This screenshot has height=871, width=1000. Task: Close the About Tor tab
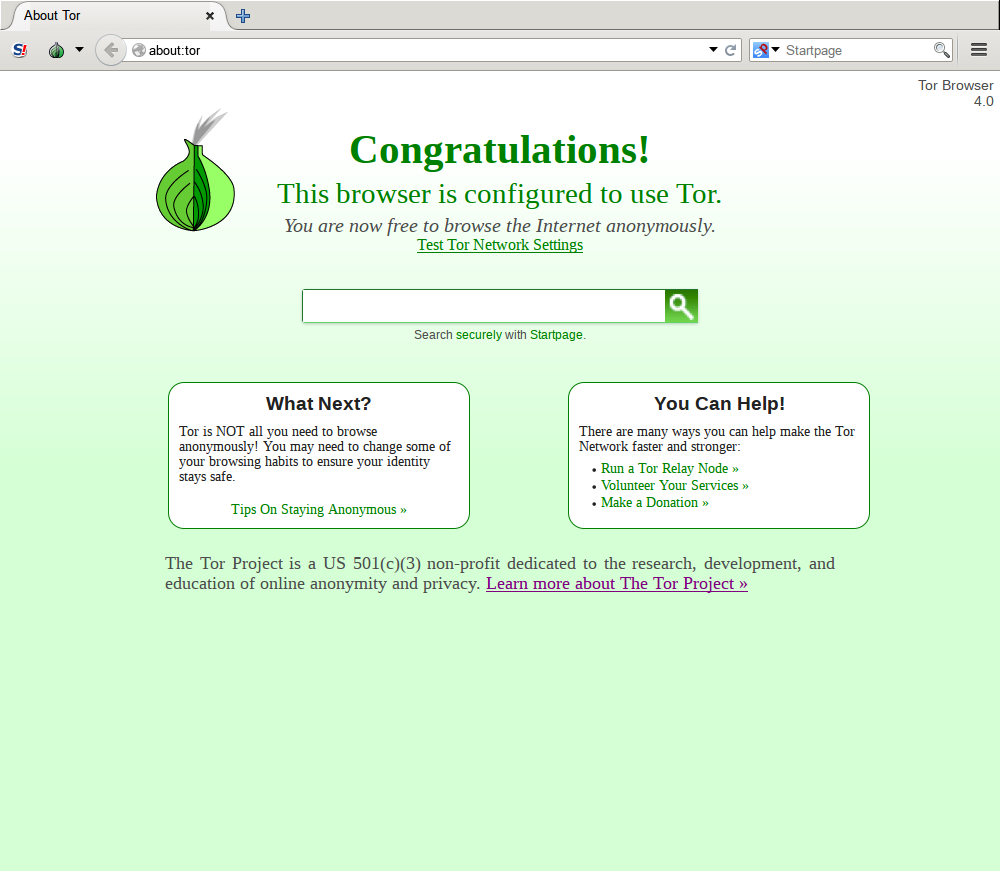210,16
